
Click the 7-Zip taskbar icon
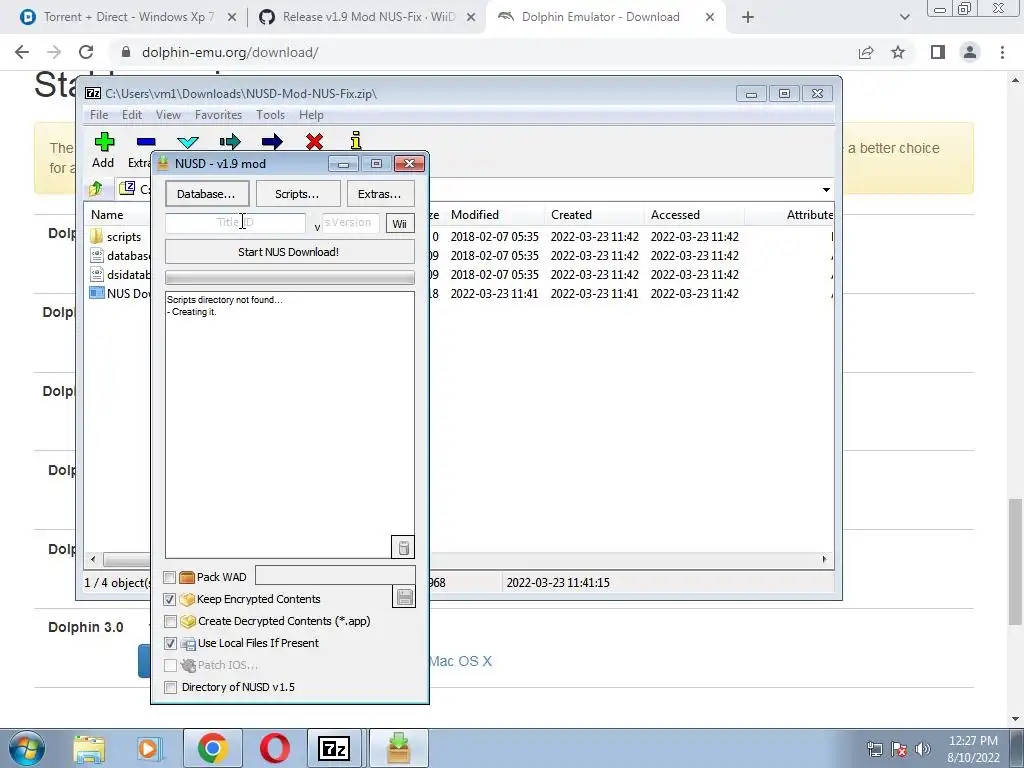(x=335, y=748)
